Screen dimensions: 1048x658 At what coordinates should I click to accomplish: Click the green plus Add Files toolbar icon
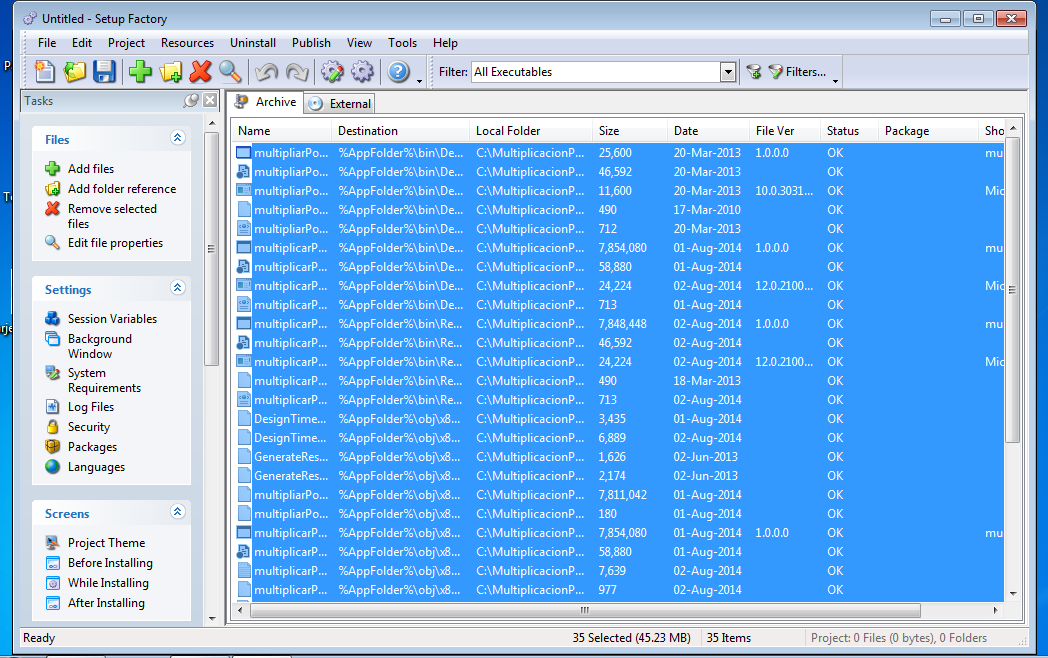(140, 71)
